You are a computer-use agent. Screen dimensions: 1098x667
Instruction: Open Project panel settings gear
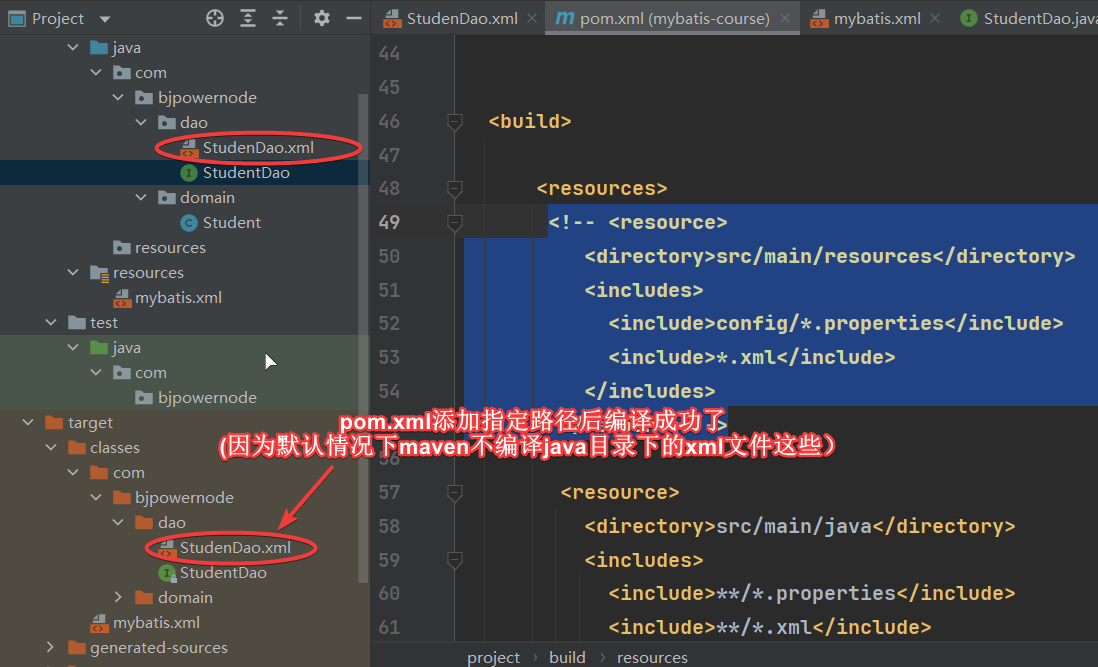[321, 18]
